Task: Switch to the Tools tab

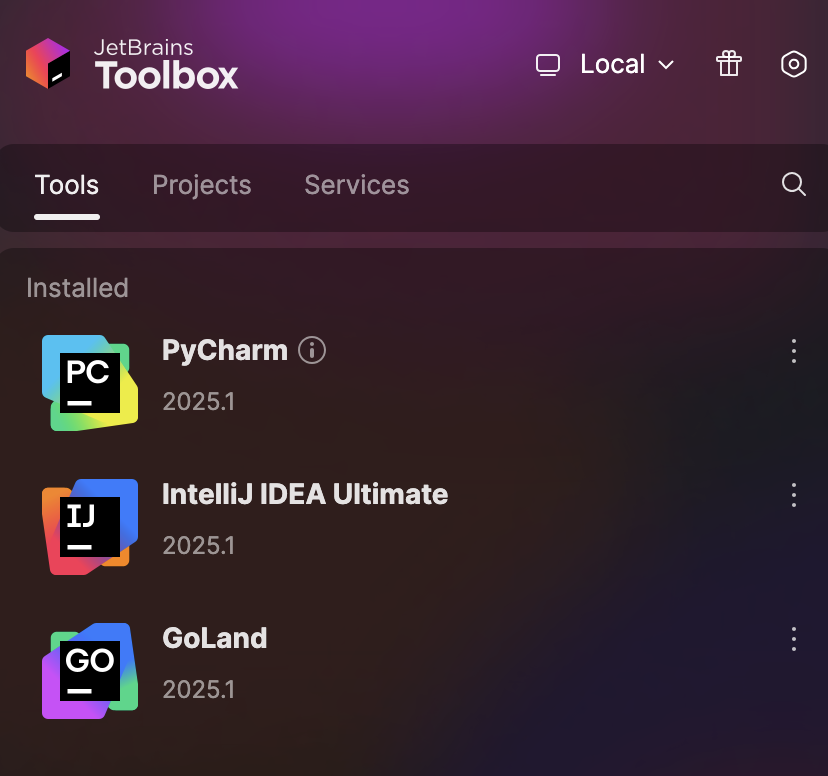Action: coord(67,185)
